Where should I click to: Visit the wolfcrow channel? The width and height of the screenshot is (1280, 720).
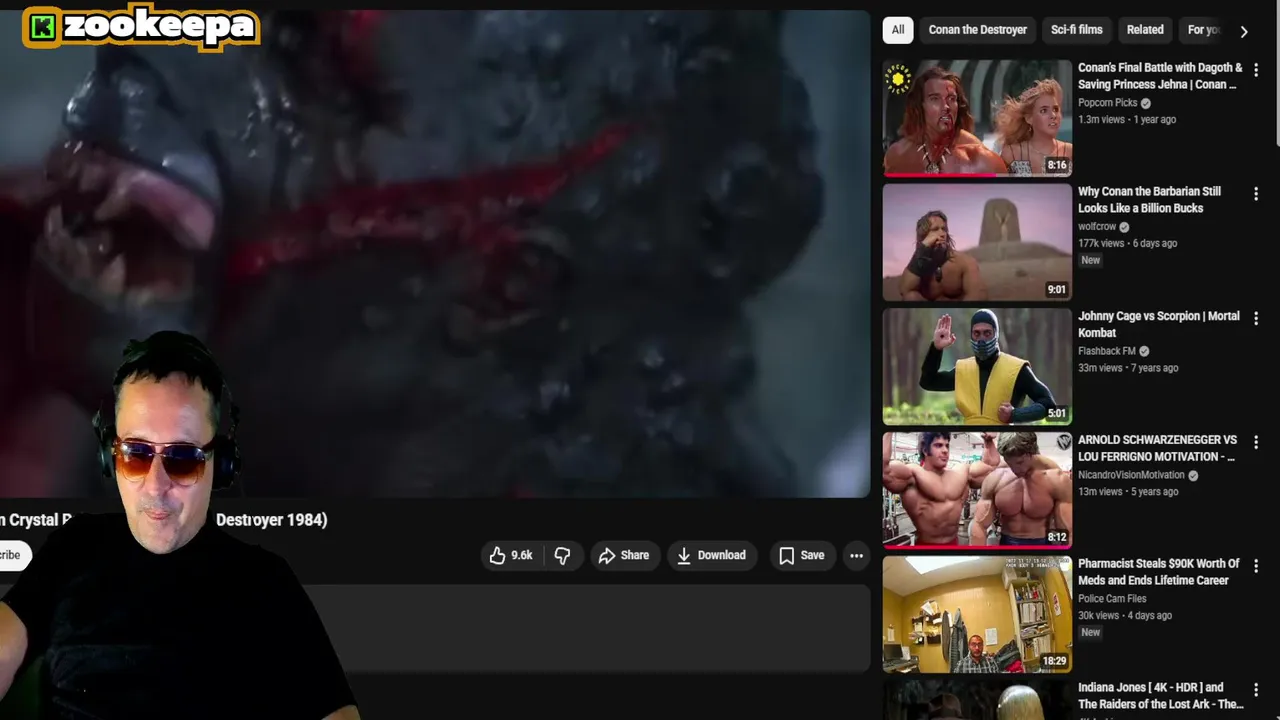[x=1096, y=227]
